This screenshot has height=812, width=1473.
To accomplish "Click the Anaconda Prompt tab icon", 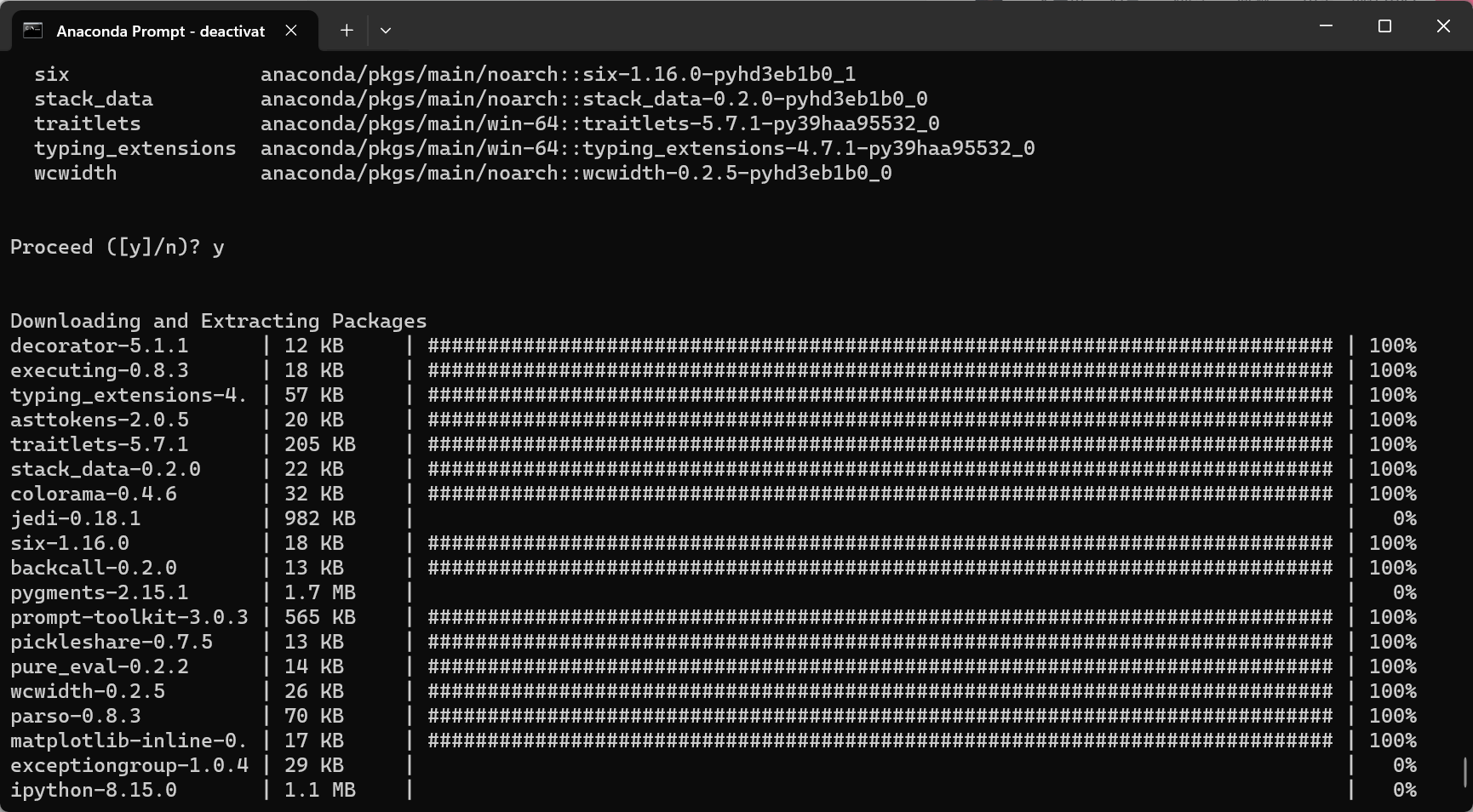I will (32, 31).
